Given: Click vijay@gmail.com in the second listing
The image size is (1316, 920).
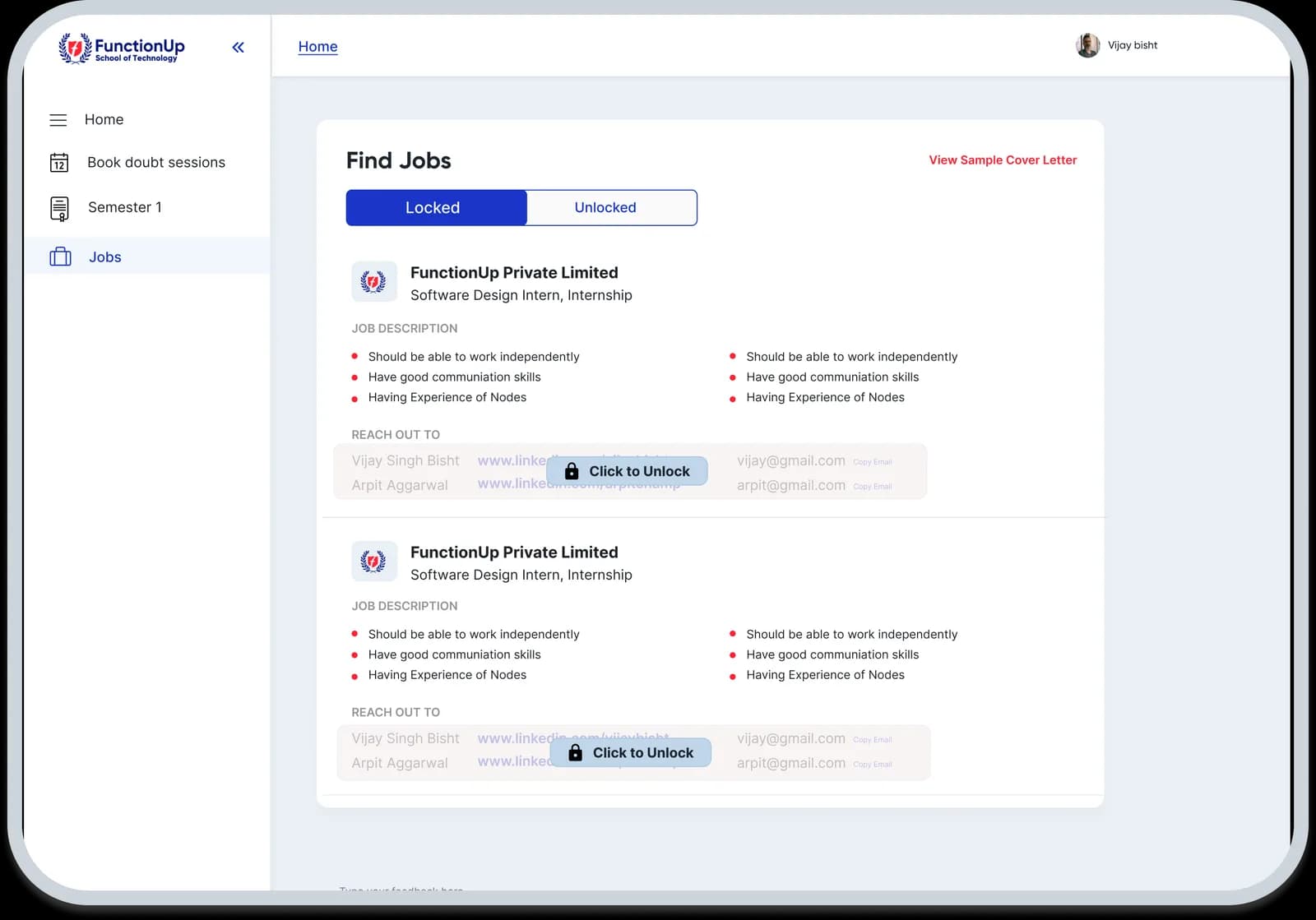Looking at the screenshot, I should pos(791,739).
